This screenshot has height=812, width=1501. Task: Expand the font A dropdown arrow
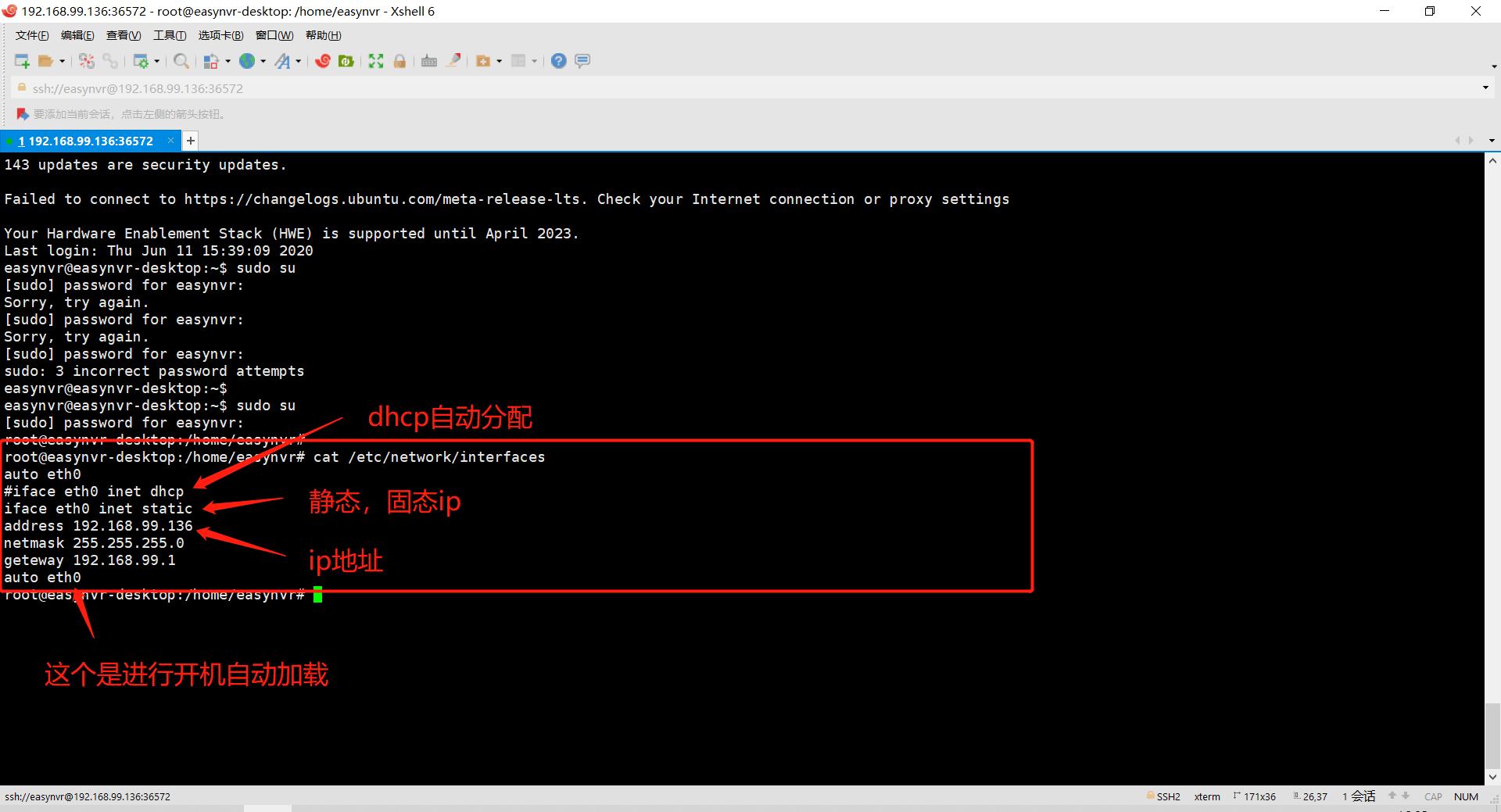pos(299,61)
